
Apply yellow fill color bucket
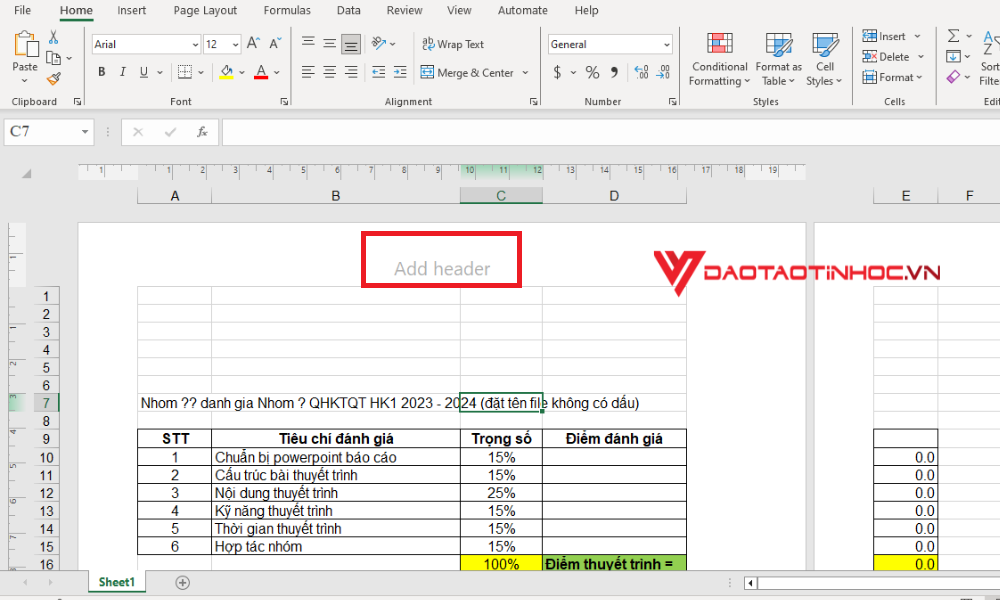(x=226, y=72)
